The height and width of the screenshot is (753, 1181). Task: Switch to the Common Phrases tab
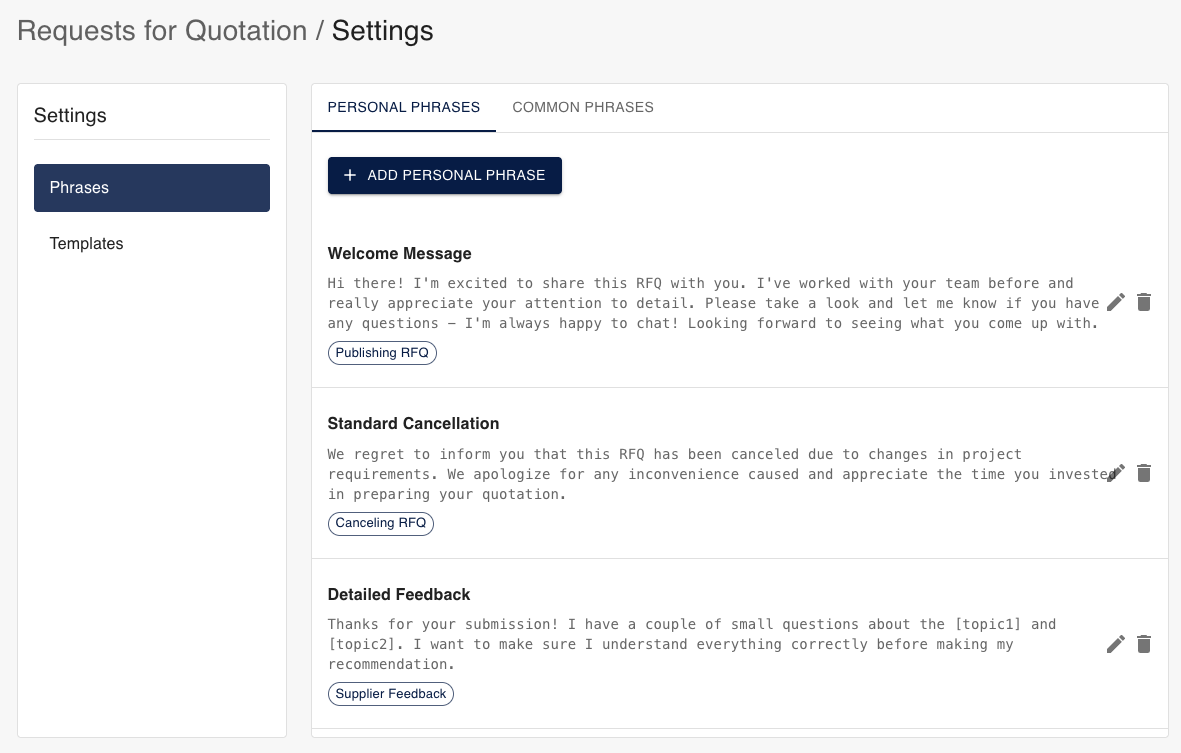583,108
